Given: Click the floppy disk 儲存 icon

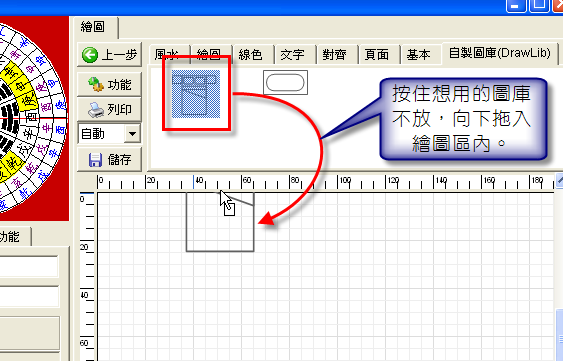Looking at the screenshot, I should pyautogui.click(x=95, y=160).
